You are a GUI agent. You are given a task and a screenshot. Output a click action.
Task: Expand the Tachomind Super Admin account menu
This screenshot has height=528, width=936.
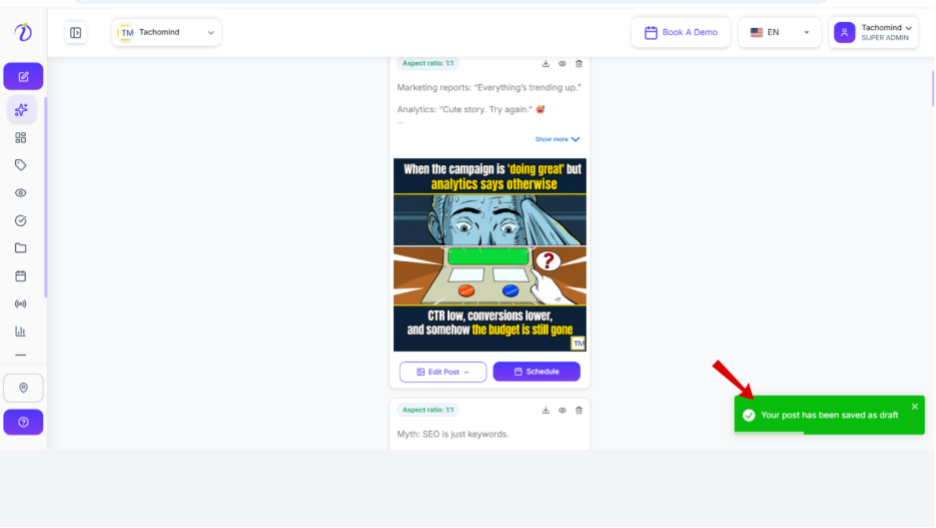874,33
